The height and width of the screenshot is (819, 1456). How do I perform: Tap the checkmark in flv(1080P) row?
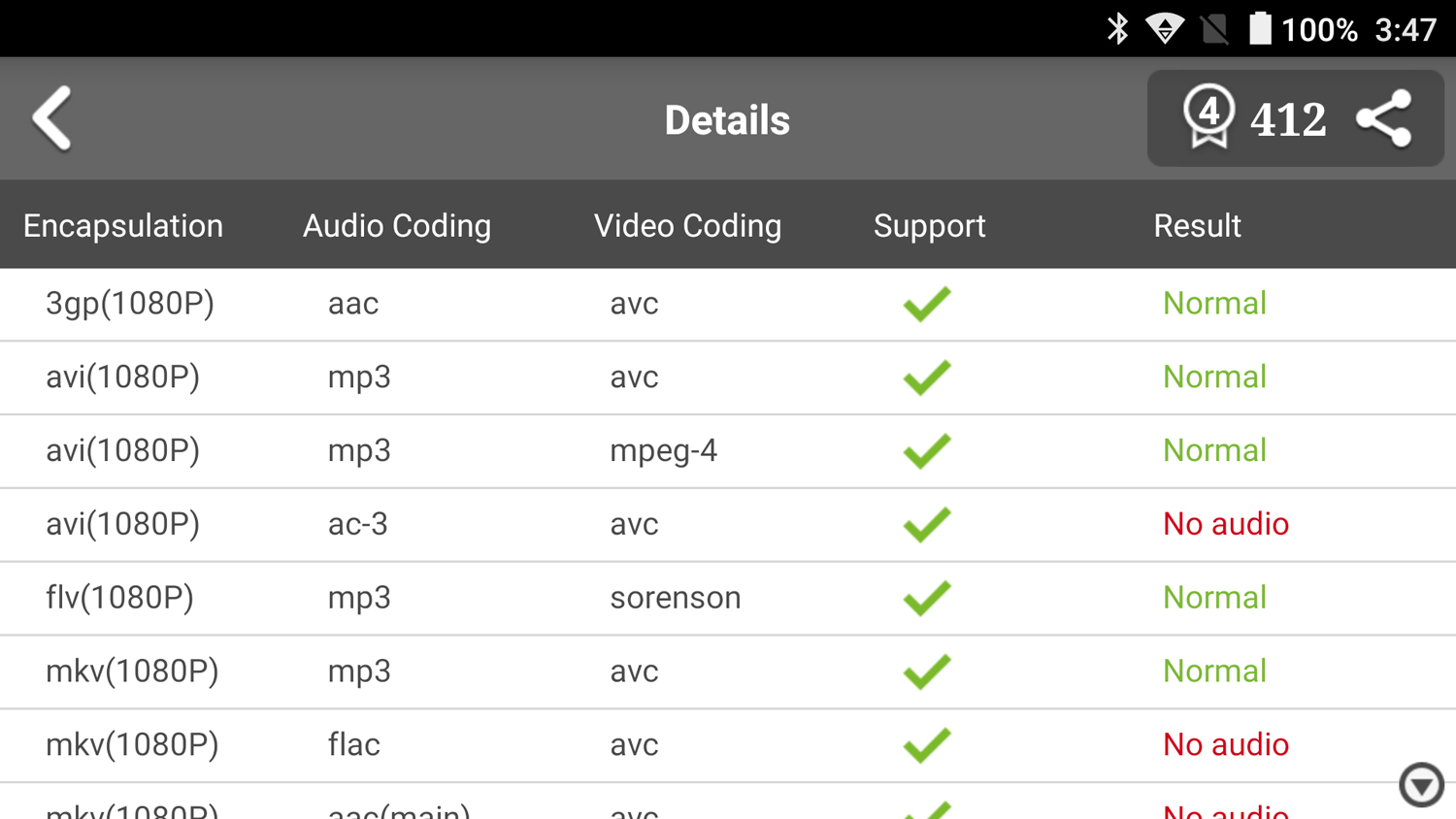pyautogui.click(x=927, y=598)
